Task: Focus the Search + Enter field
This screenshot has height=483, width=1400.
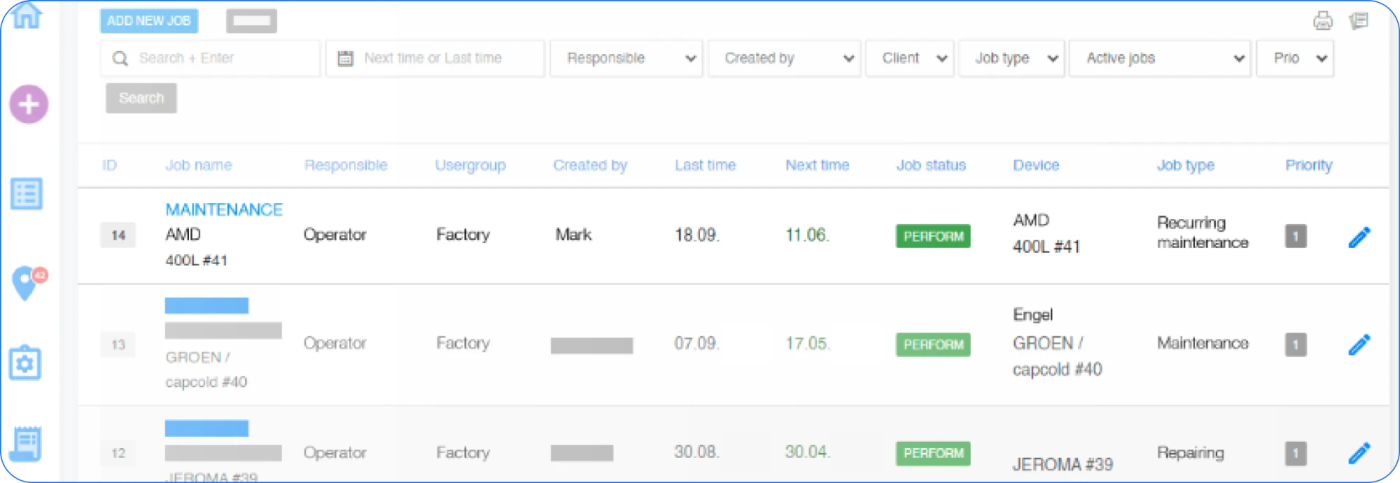Action: pyautogui.click(x=210, y=58)
